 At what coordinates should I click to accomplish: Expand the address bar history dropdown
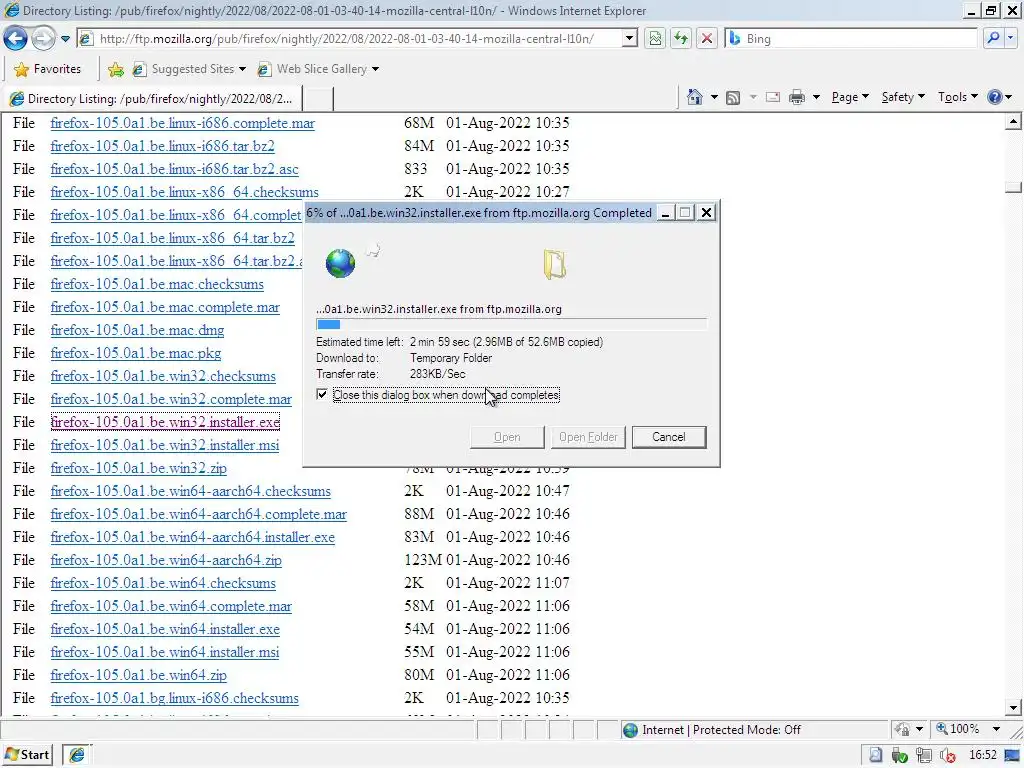[630, 39]
